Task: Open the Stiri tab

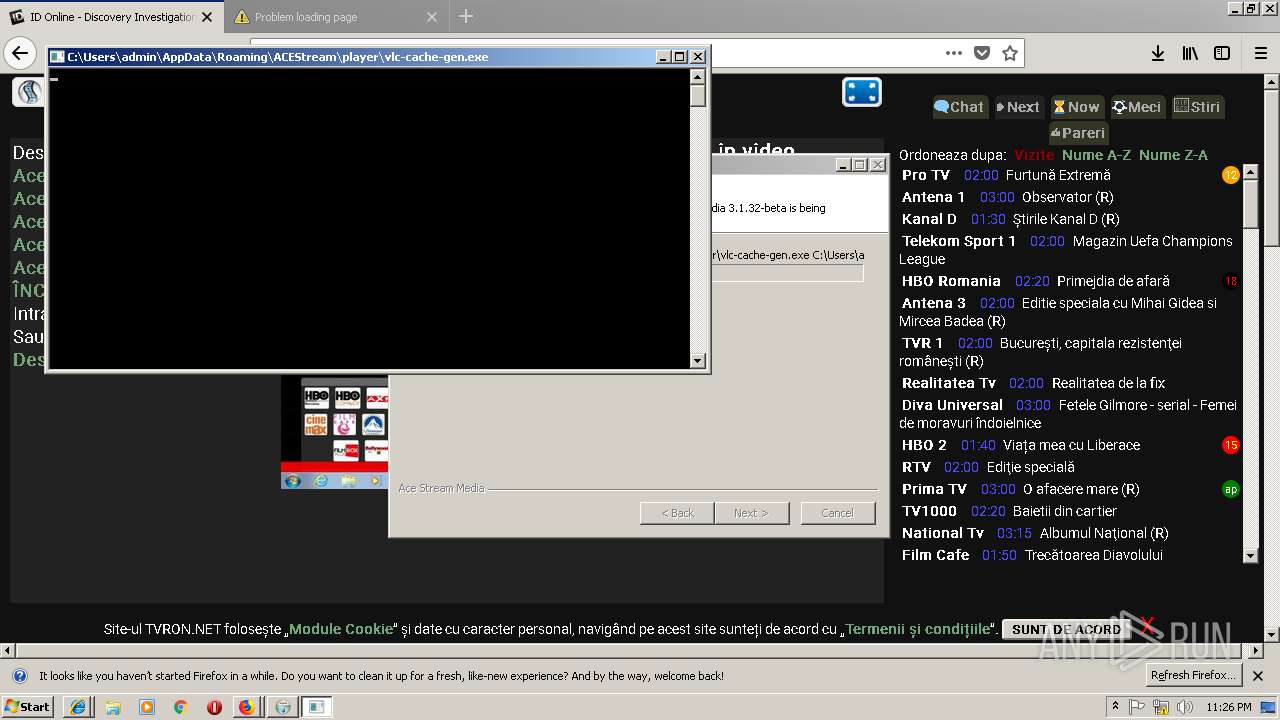Action: coord(1197,107)
